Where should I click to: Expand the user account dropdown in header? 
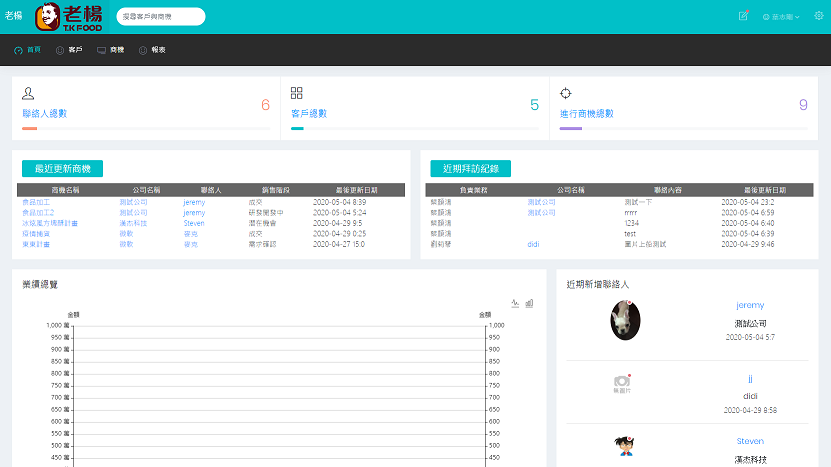pos(781,17)
